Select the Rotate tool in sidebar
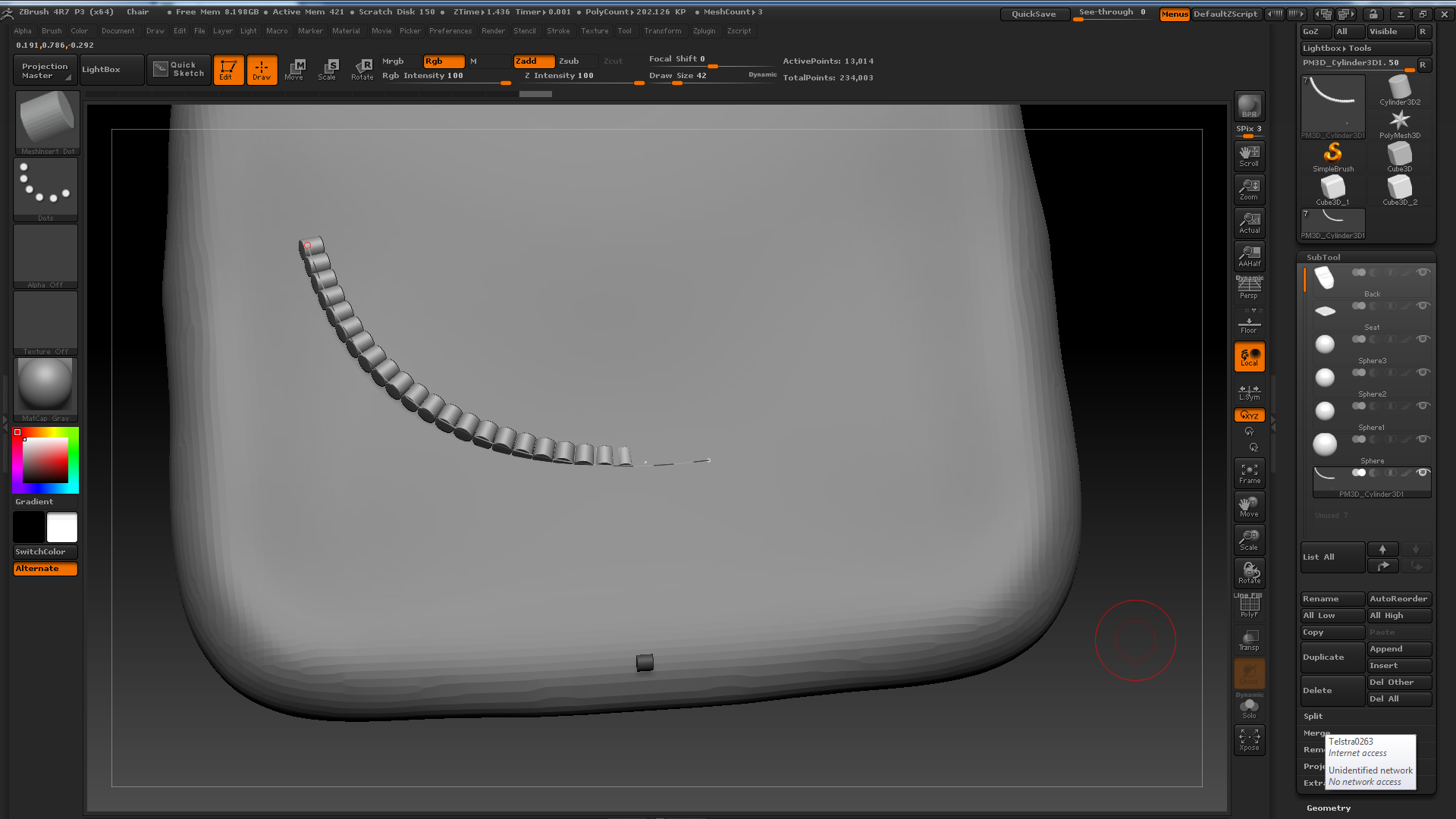 [1249, 573]
